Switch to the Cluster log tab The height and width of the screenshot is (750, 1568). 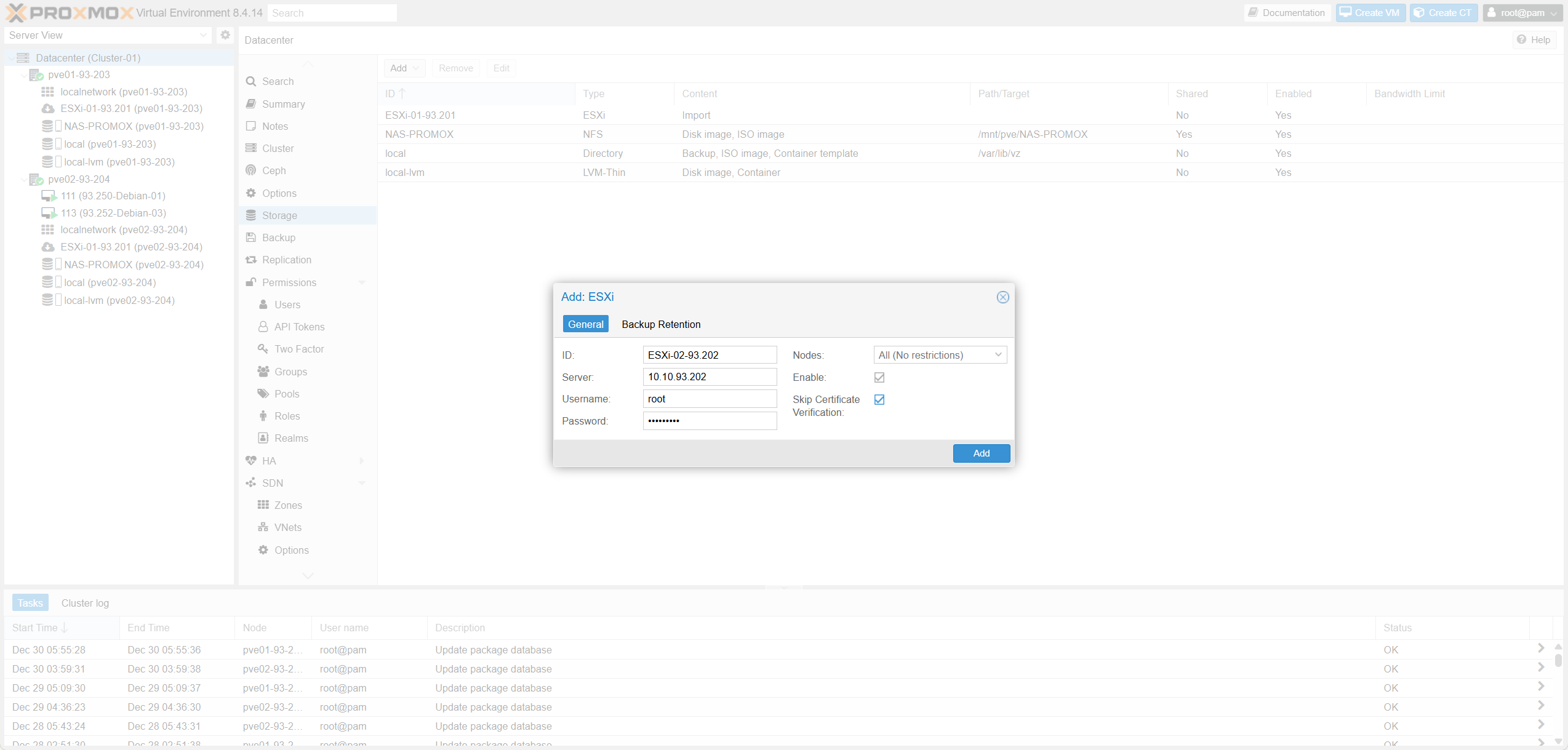pos(85,603)
